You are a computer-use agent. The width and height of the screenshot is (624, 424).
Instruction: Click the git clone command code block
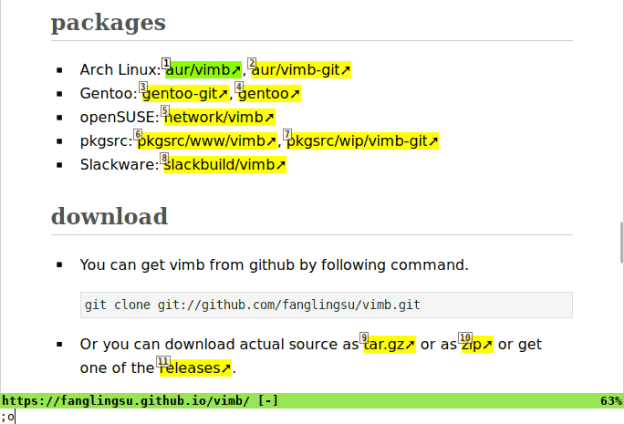[x=326, y=305]
